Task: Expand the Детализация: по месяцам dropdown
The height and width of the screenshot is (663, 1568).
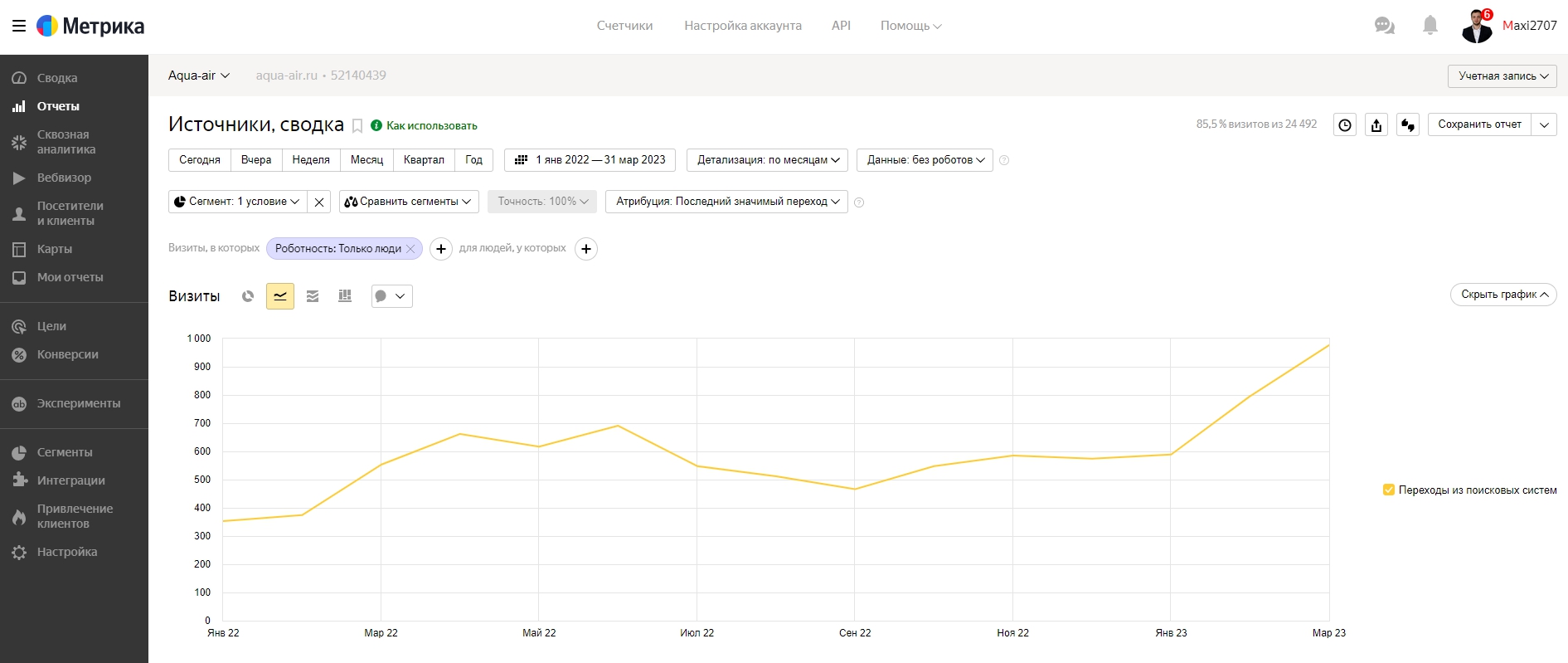Action: pyautogui.click(x=767, y=160)
